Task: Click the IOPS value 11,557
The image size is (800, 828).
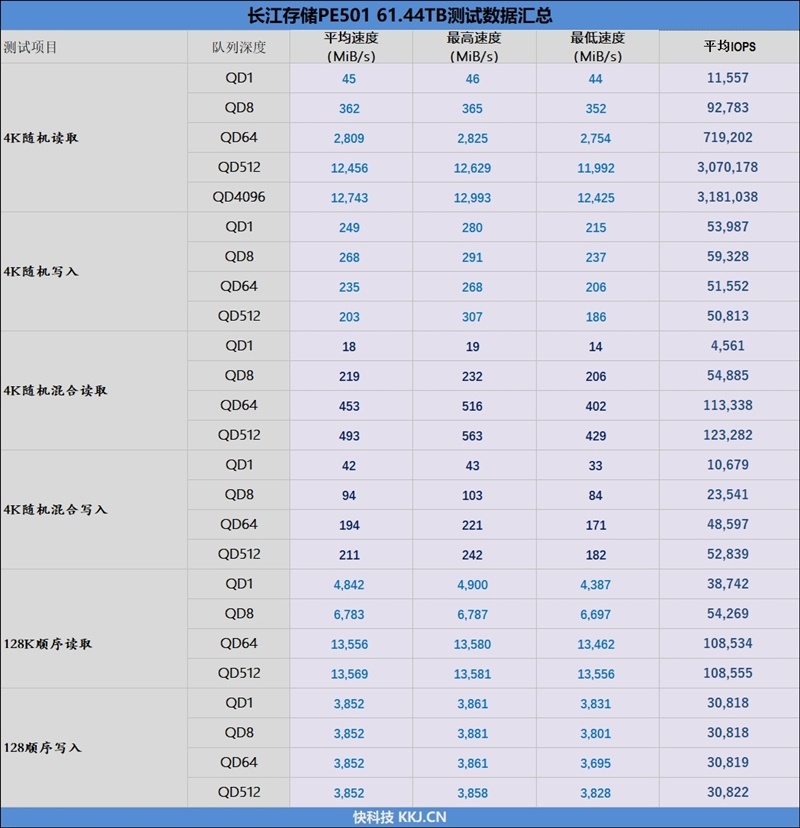Action: (728, 78)
